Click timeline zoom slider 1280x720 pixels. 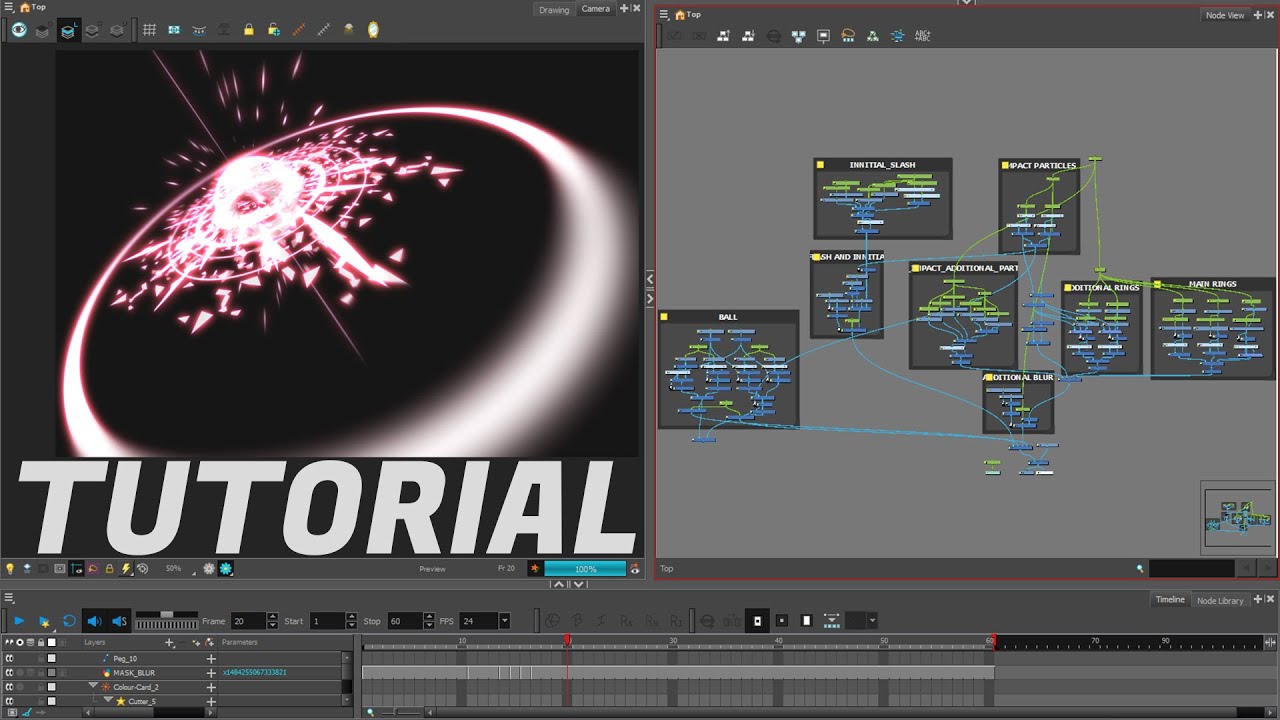(401, 712)
